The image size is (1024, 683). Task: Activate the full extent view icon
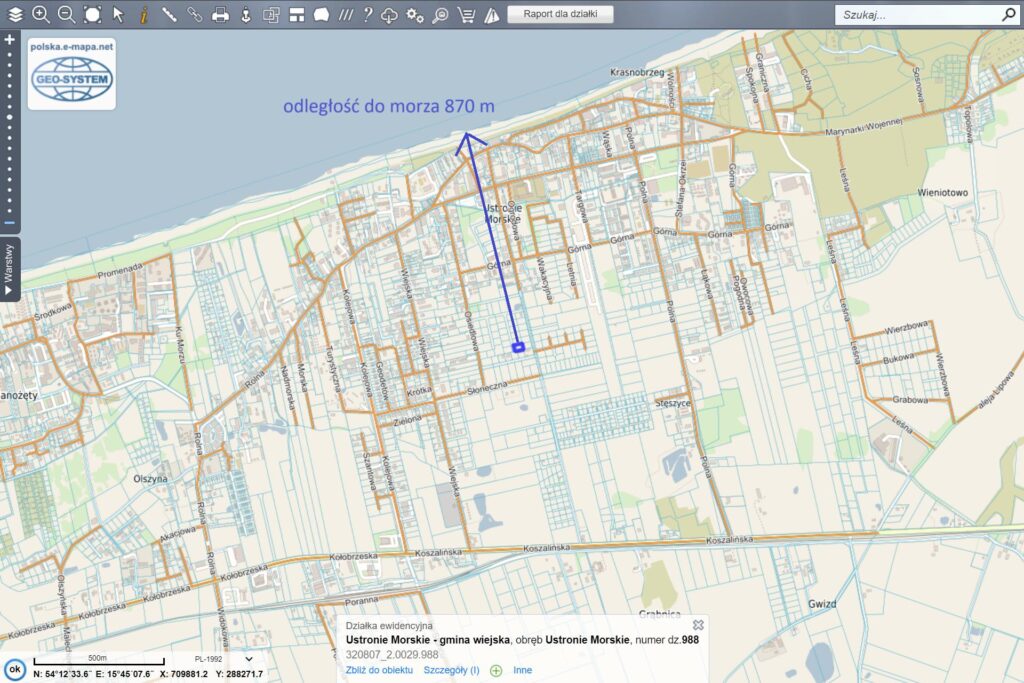[x=92, y=14]
